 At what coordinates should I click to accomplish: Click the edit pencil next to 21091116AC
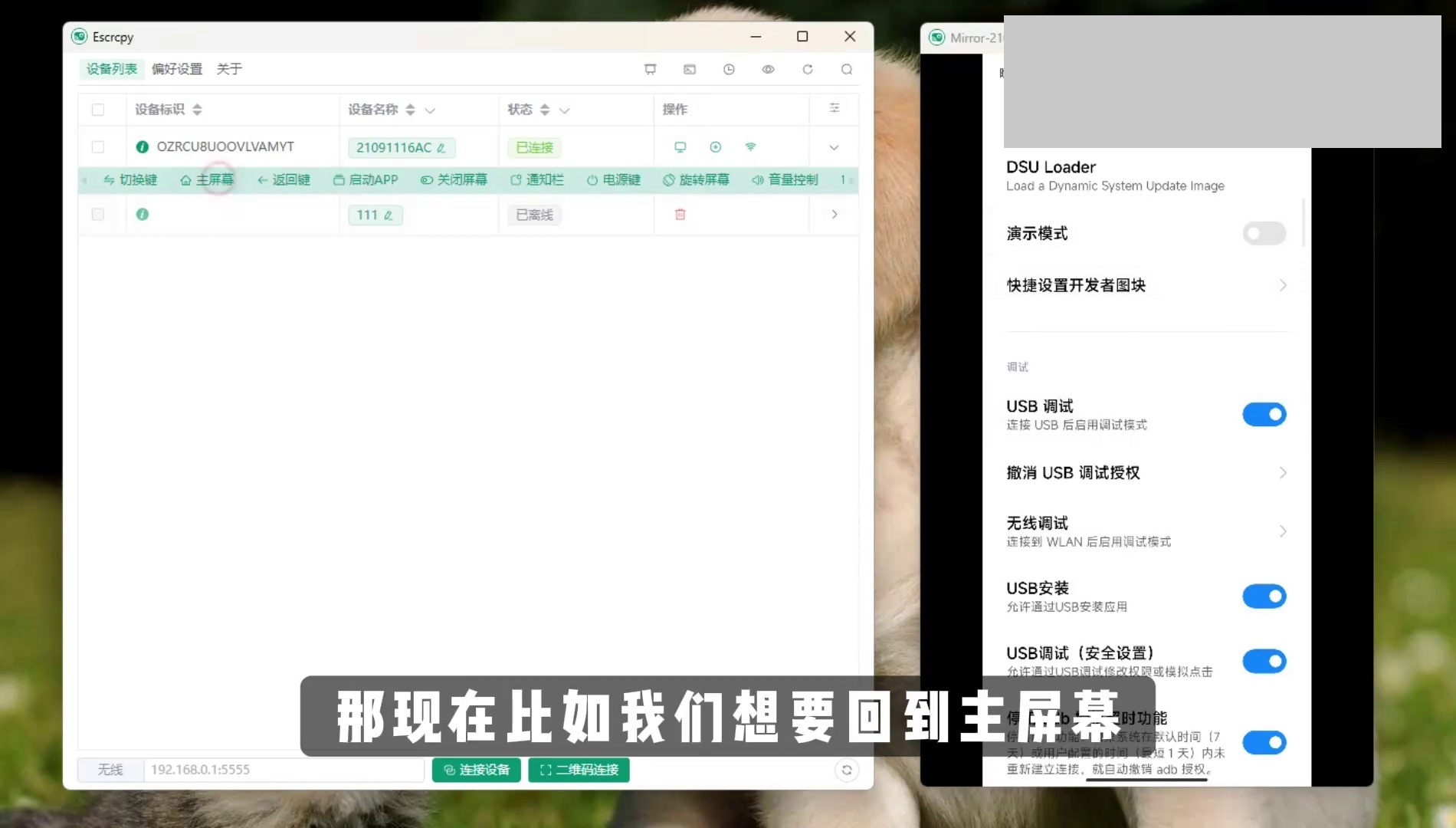click(x=441, y=148)
